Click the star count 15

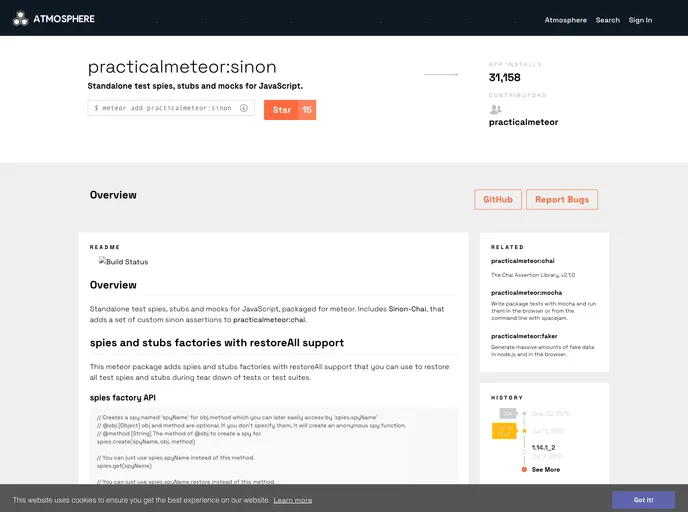307,110
